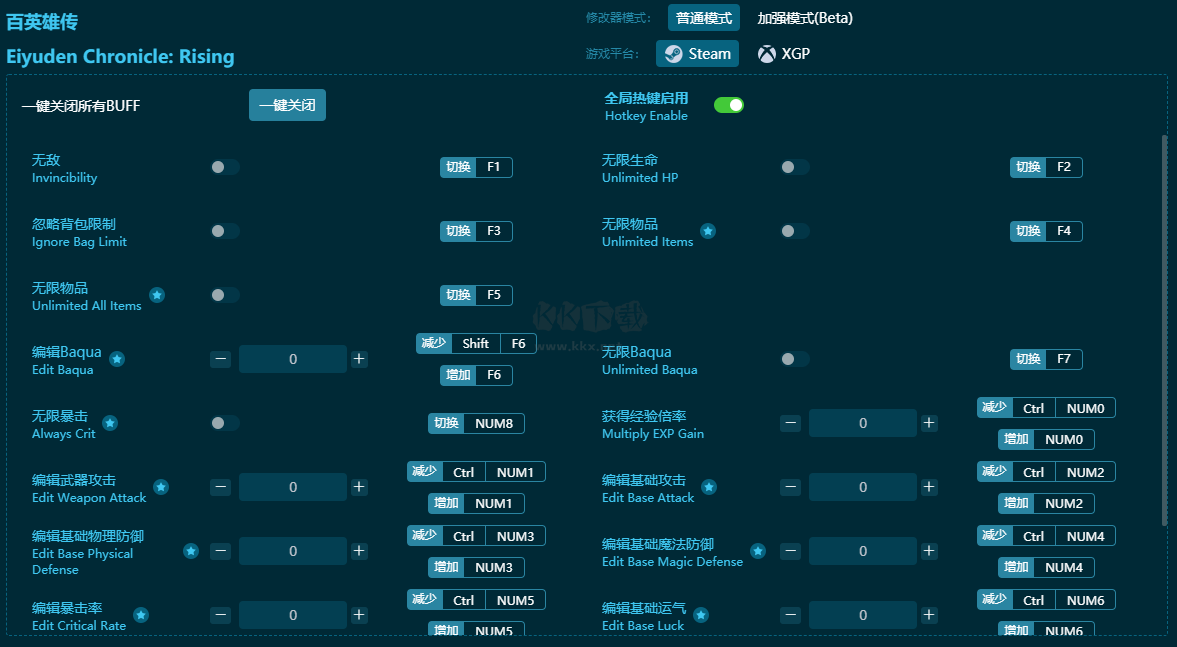Click the star beside Edit Weapon Attack
The height and width of the screenshot is (647, 1177).
[x=161, y=487]
